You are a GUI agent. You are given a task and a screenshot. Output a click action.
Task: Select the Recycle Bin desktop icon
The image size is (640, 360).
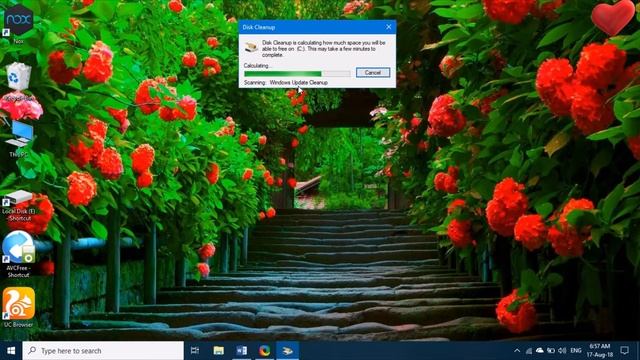tap(18, 81)
